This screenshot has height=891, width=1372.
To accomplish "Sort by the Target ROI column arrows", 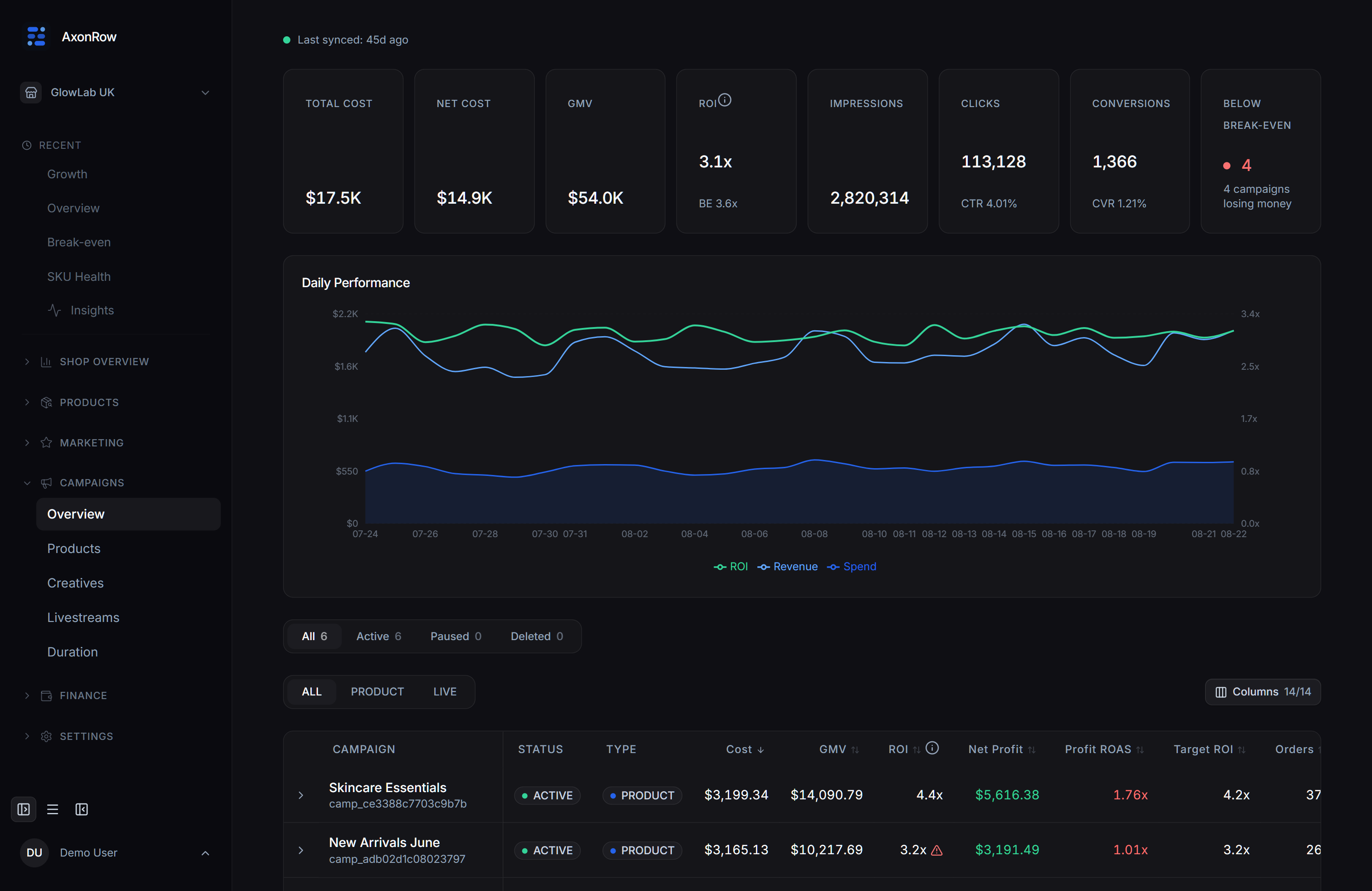I will (1241, 750).
